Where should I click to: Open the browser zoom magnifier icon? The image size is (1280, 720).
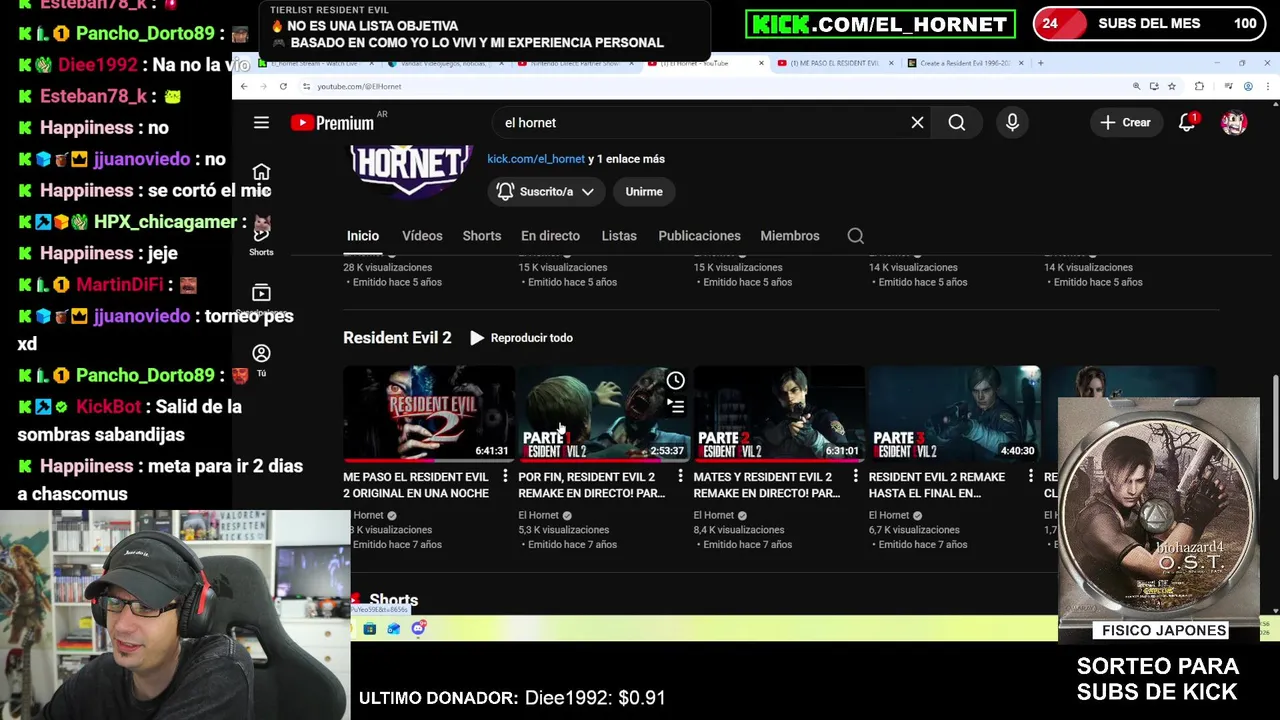click(1136, 86)
